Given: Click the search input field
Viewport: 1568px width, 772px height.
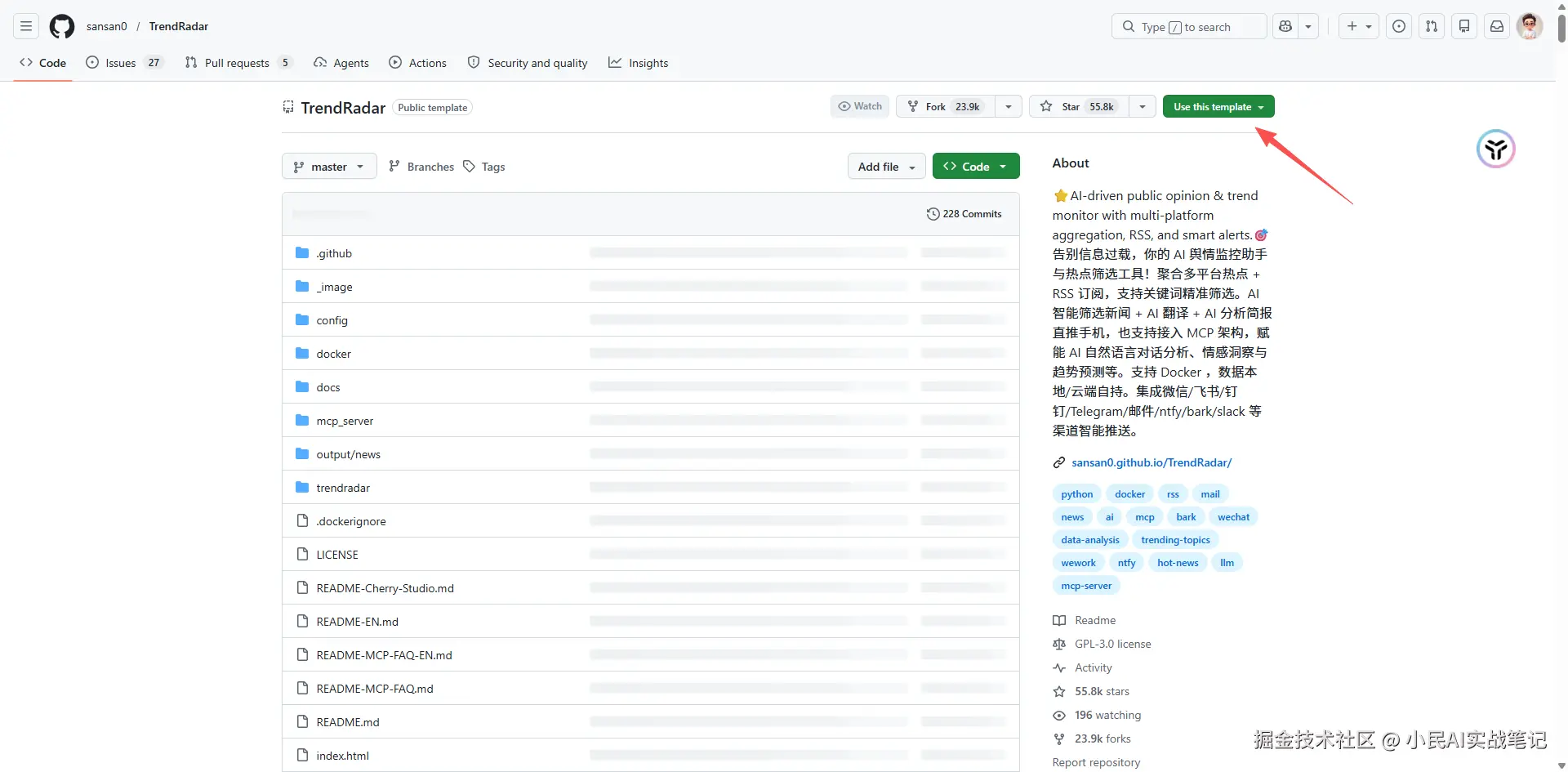Looking at the screenshot, I should (x=1188, y=27).
